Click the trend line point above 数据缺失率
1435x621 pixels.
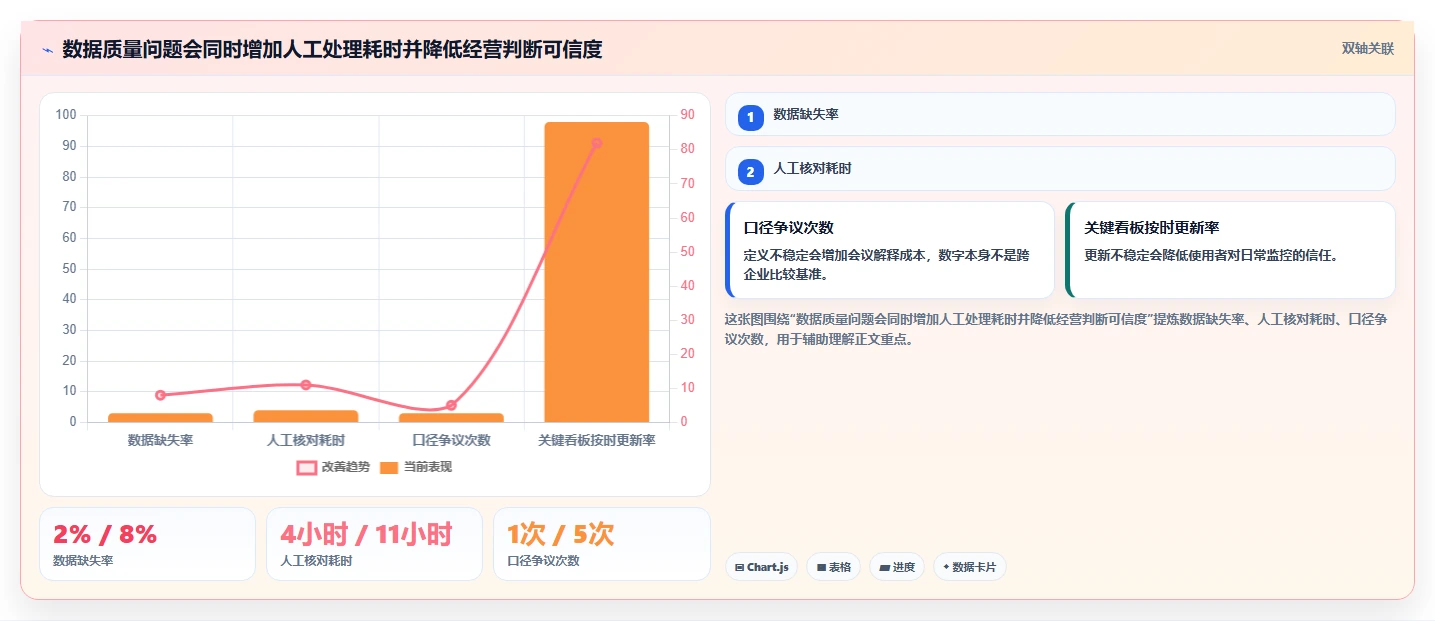[x=161, y=395]
